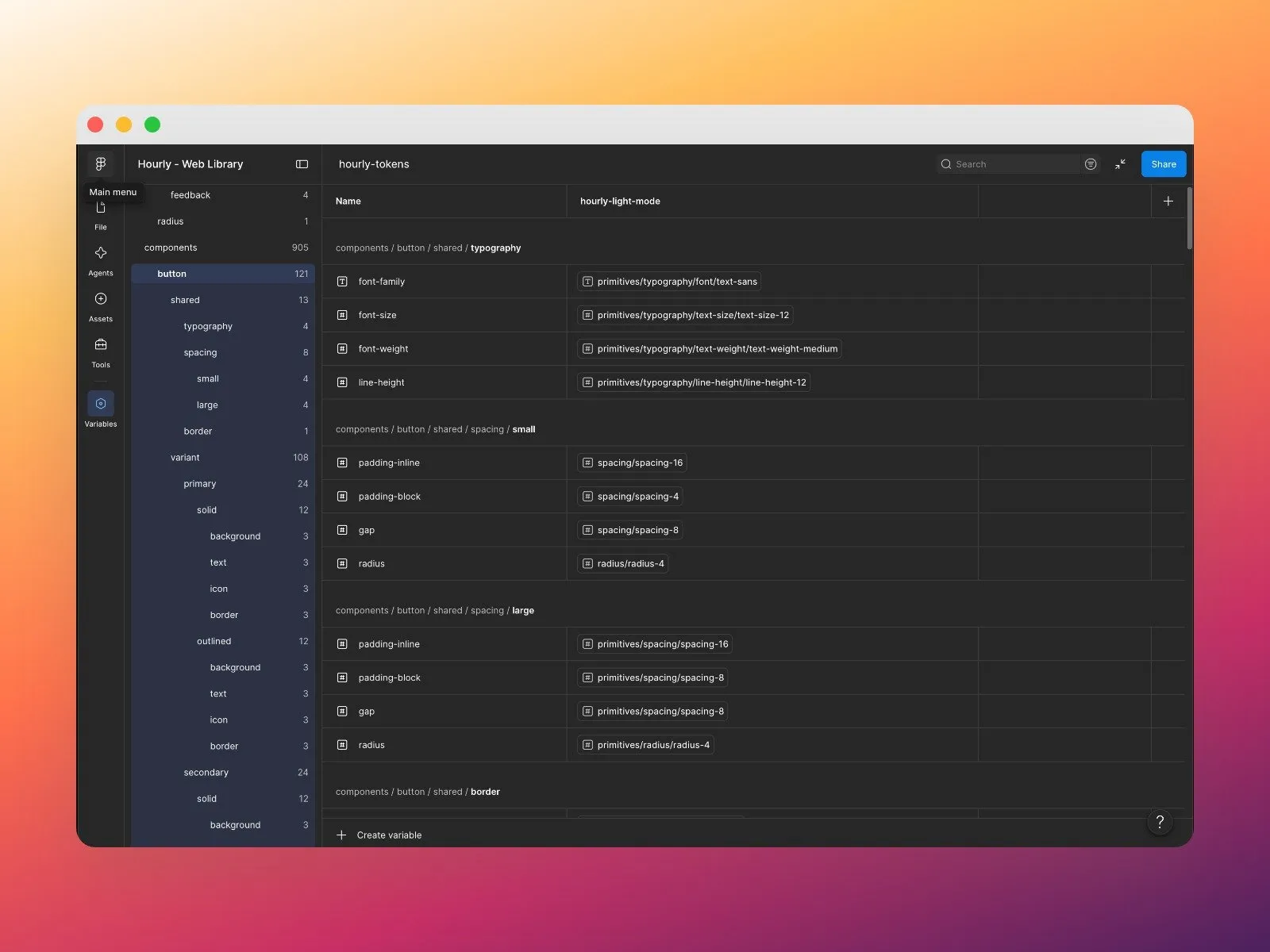
Task: Click the Name column header
Action: coord(348,202)
